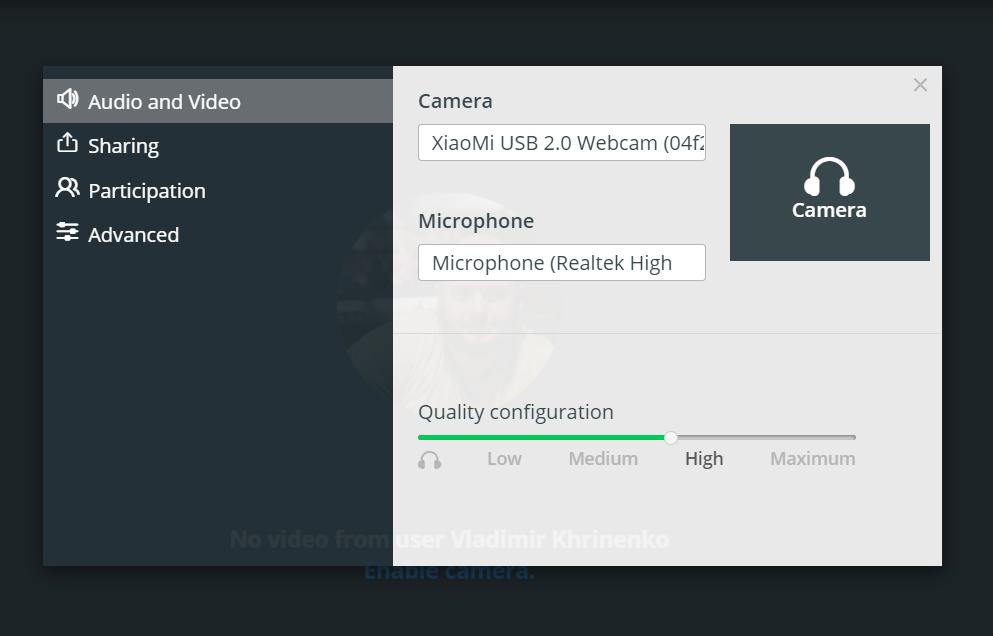Click the share upload icon beside Sharing
This screenshot has height=636, width=993.
coord(67,143)
